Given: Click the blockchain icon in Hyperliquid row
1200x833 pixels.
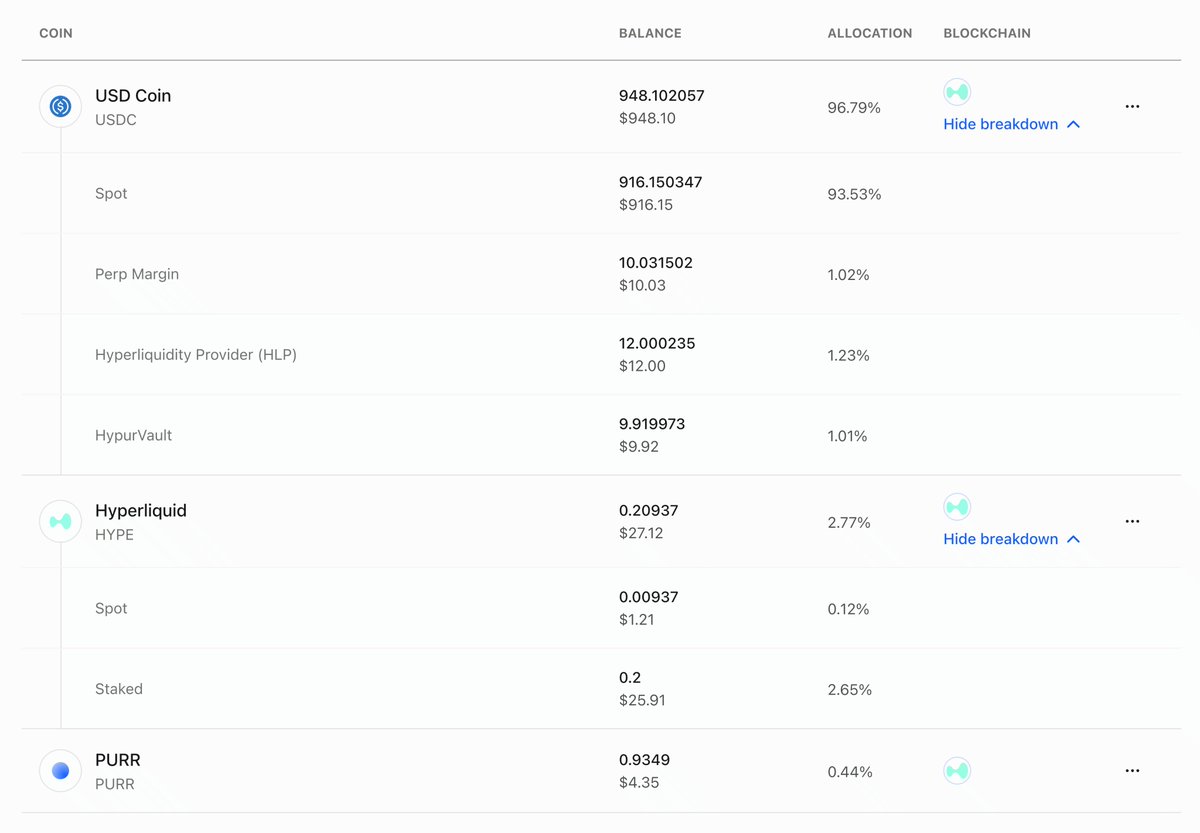Looking at the screenshot, I should pos(957,507).
